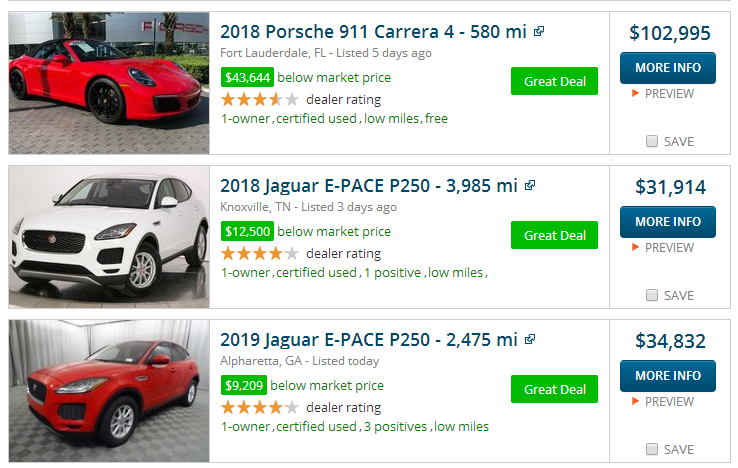Image resolution: width=738 pixels, height=468 pixels.
Task: Check SAVE box for the Porsche 911 listing
Action: (x=652, y=142)
